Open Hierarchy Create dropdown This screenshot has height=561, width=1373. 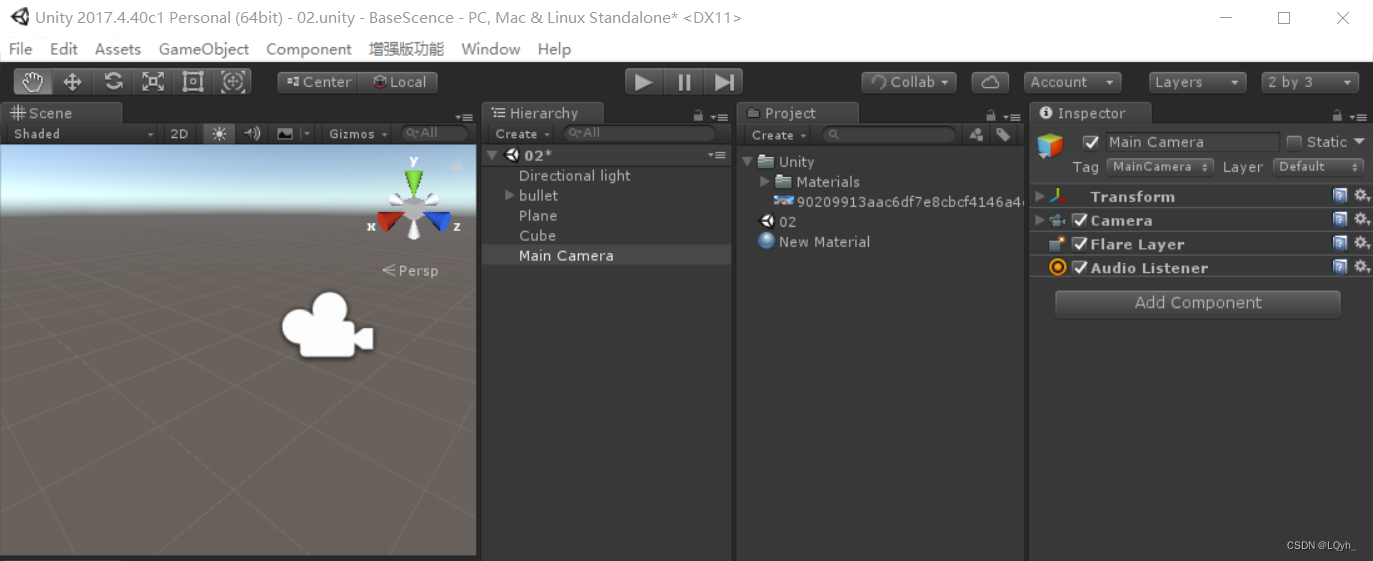pos(523,134)
